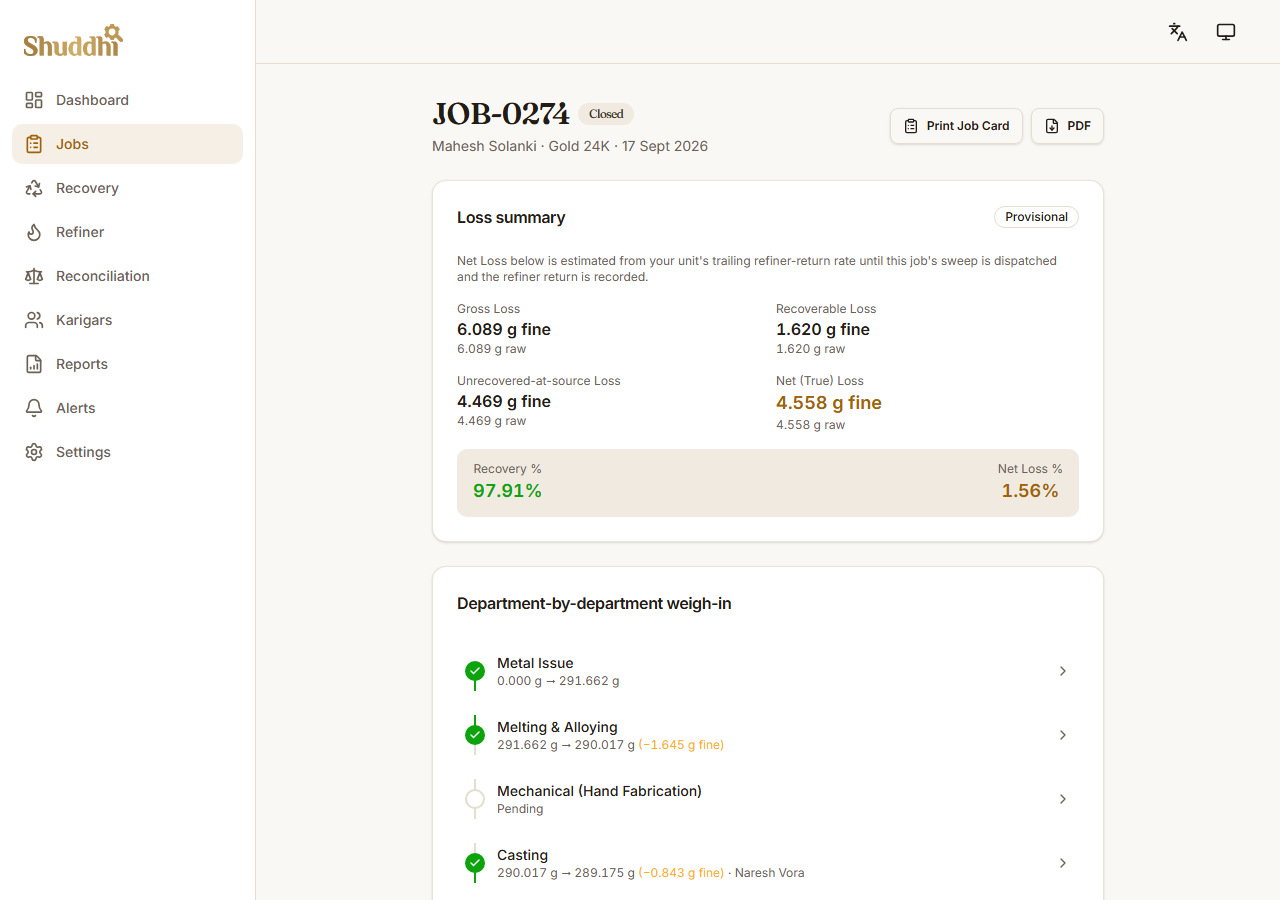This screenshot has width=1280, height=900.
Task: Click the Gross Loss 6.089 g raw value
Action: (491, 349)
